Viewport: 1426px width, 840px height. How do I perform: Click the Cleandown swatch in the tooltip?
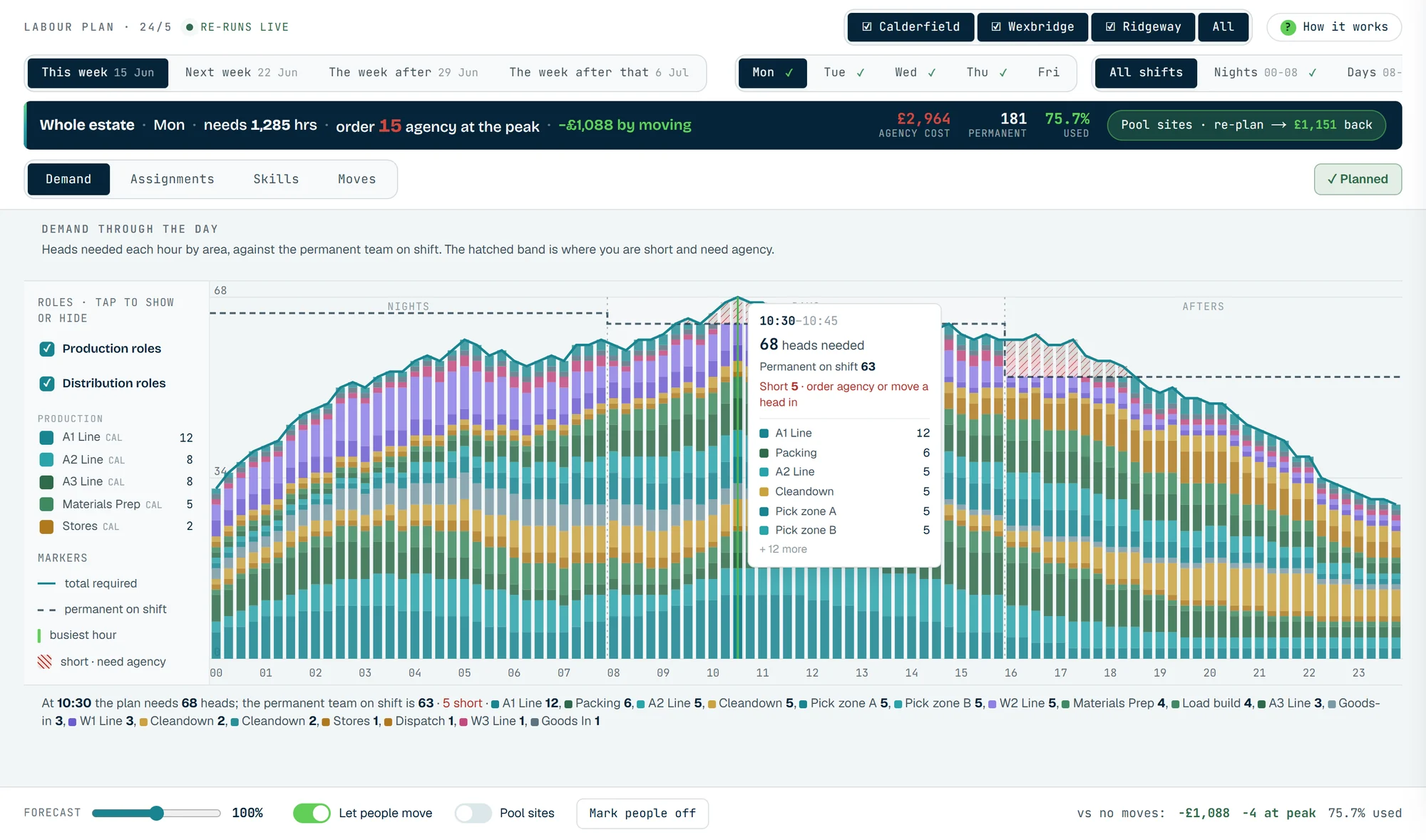point(764,491)
